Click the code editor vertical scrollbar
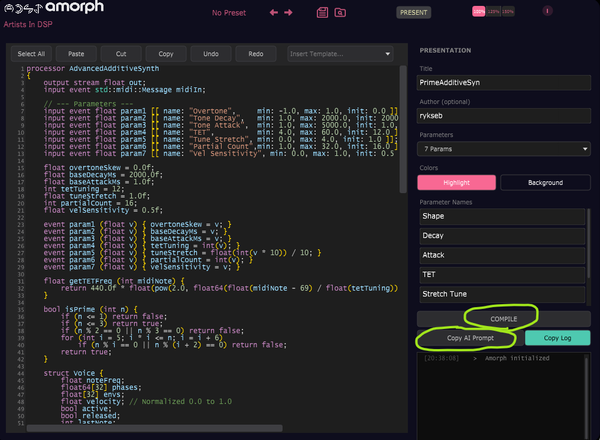The image size is (600, 440). click(403, 129)
